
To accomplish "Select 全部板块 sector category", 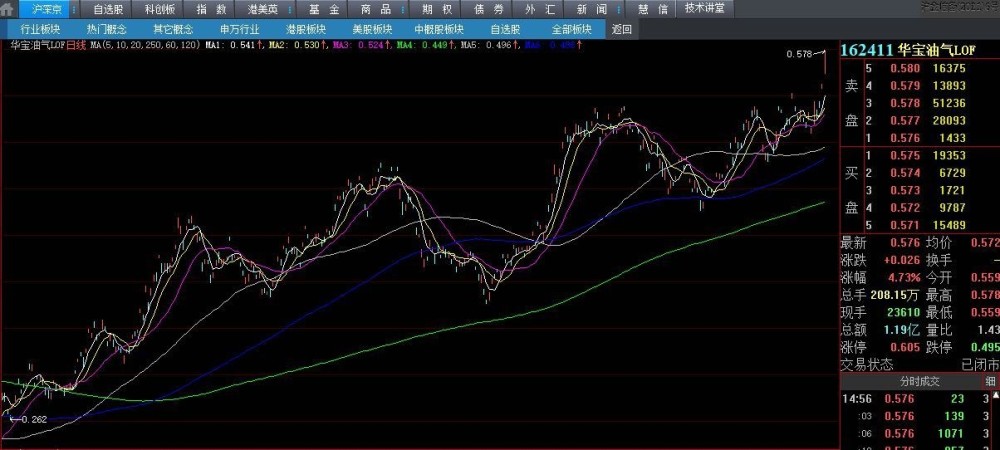I will 571,29.
